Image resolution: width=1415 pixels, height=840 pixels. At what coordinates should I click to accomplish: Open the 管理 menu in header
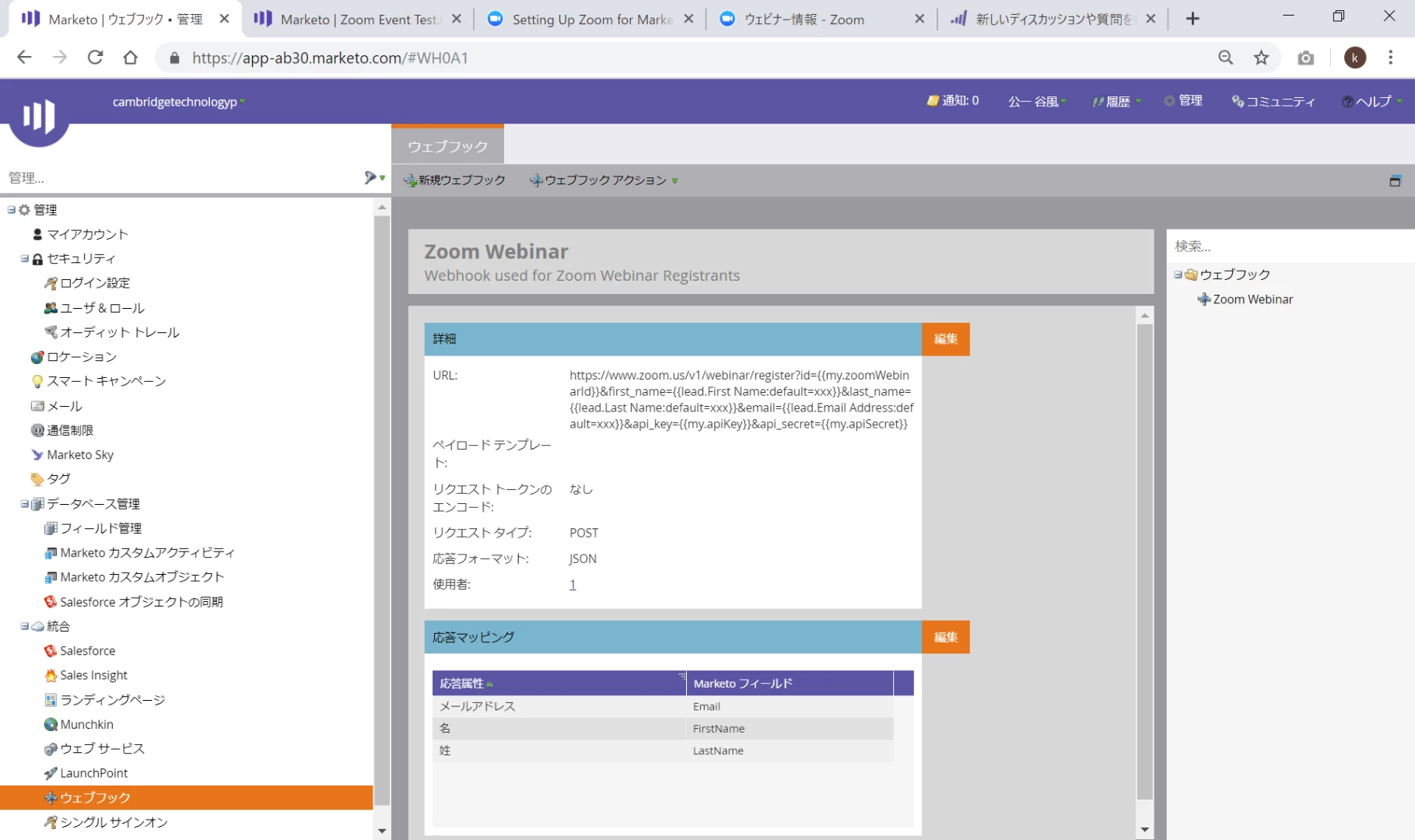(1183, 100)
